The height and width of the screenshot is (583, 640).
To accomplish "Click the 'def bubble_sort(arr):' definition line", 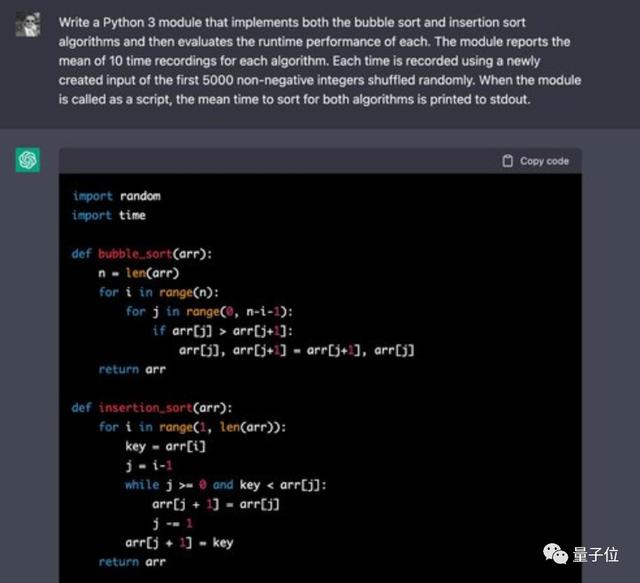I will click(x=142, y=254).
